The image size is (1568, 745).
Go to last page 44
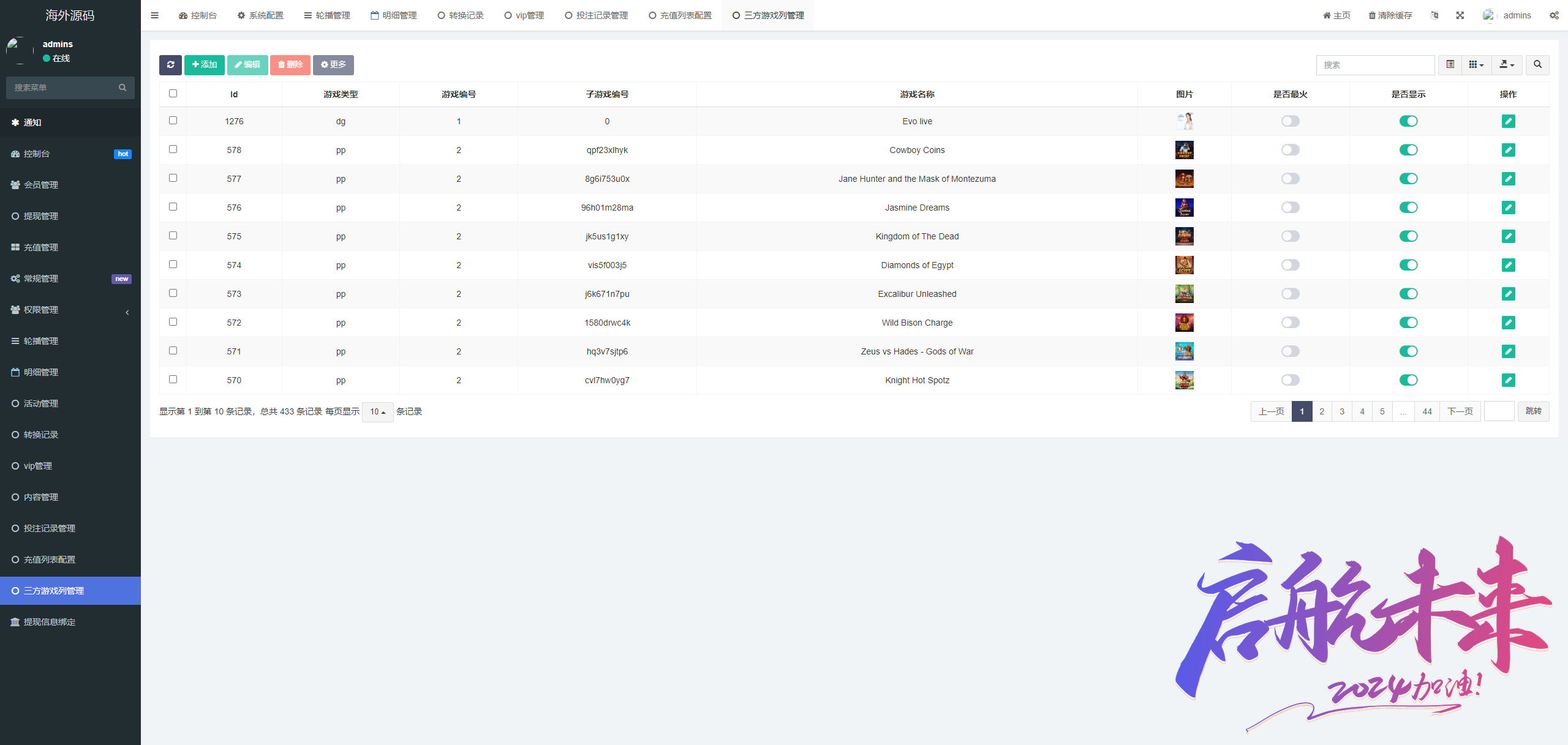[1427, 412]
